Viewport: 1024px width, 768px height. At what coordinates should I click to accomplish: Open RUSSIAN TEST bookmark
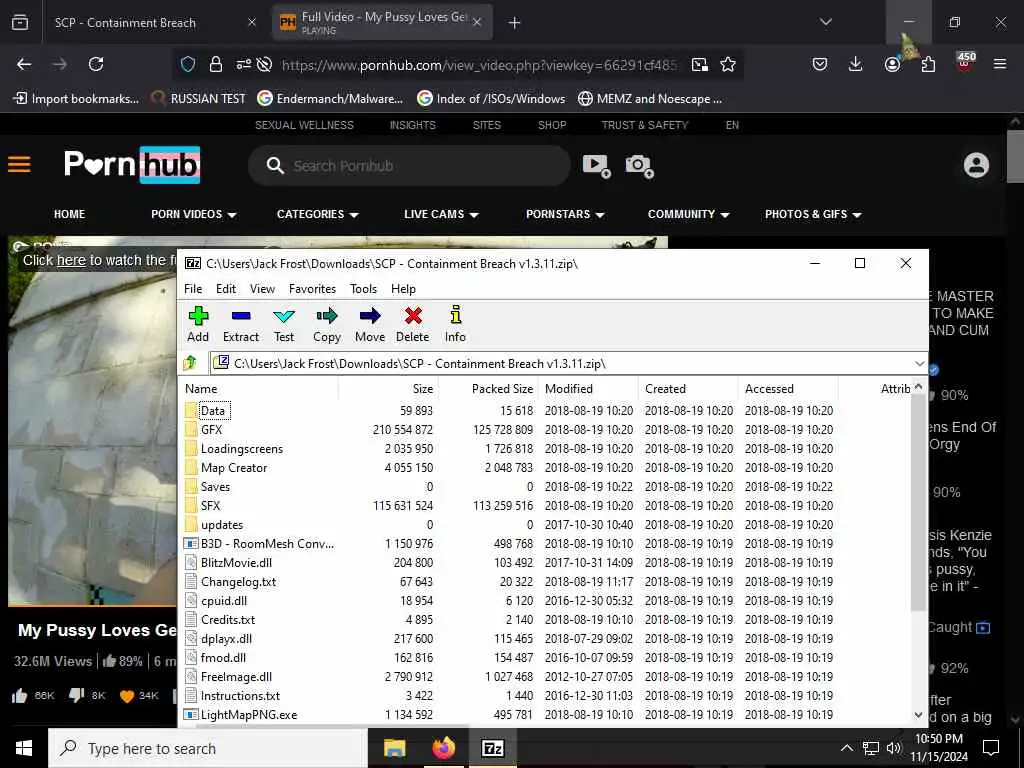[x=199, y=99]
